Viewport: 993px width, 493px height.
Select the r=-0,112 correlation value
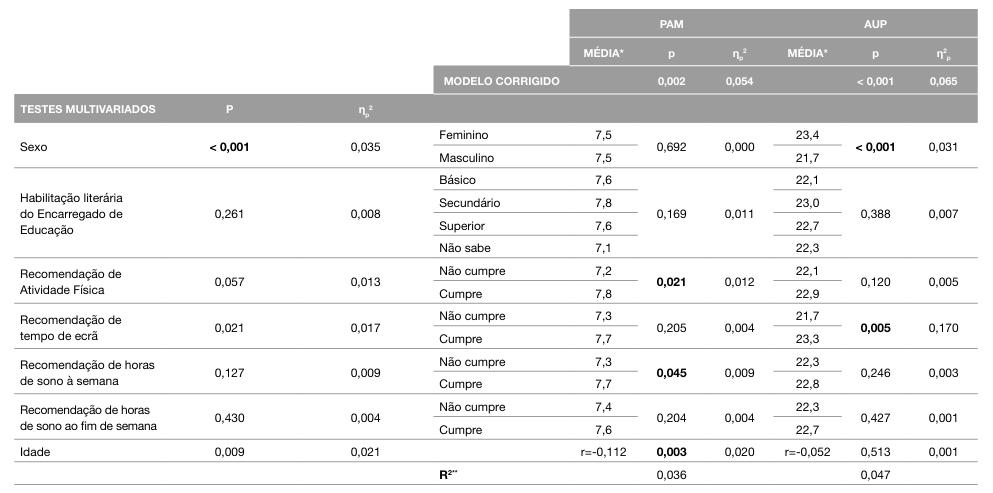[602, 451]
